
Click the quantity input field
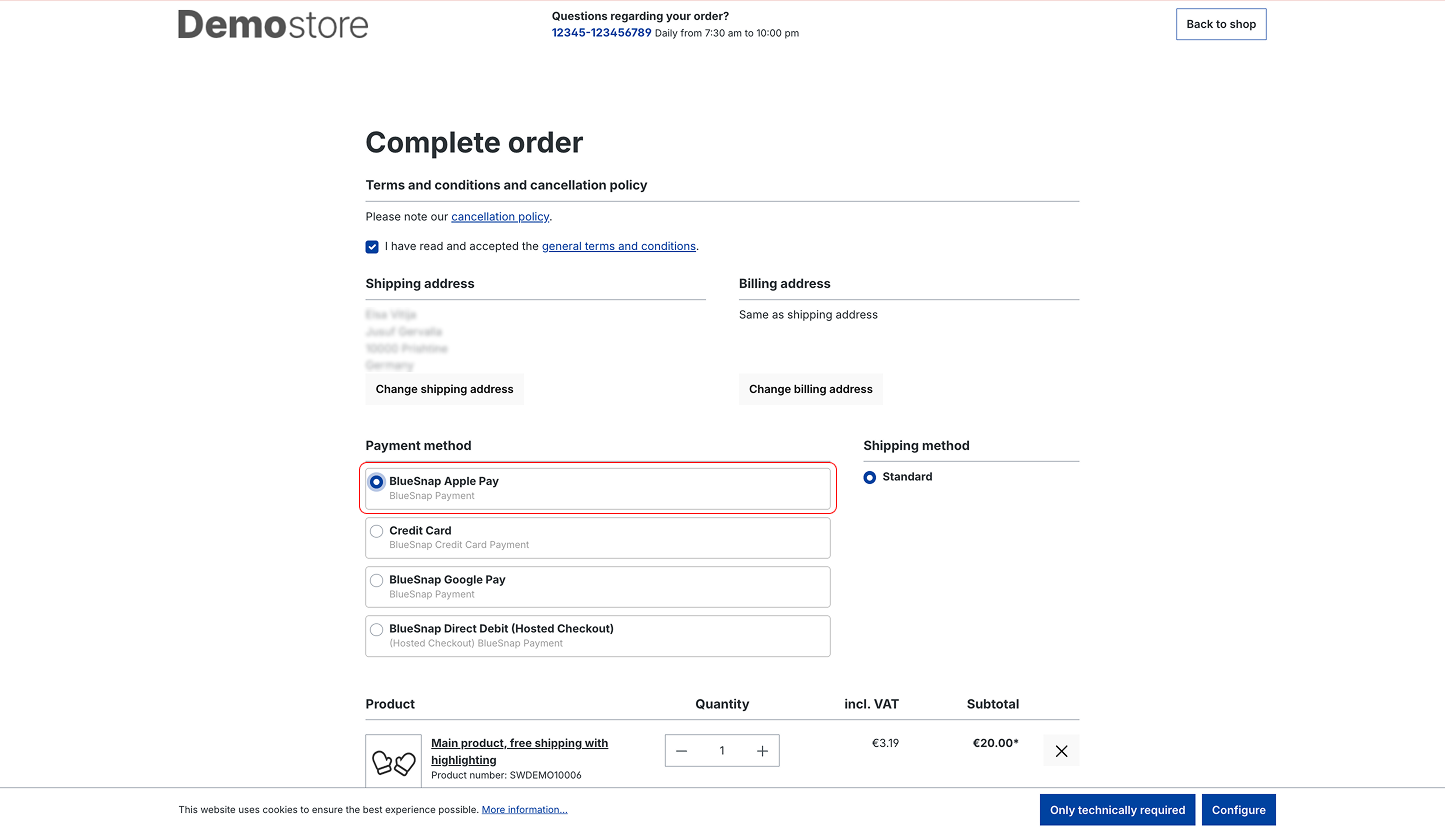(722, 751)
